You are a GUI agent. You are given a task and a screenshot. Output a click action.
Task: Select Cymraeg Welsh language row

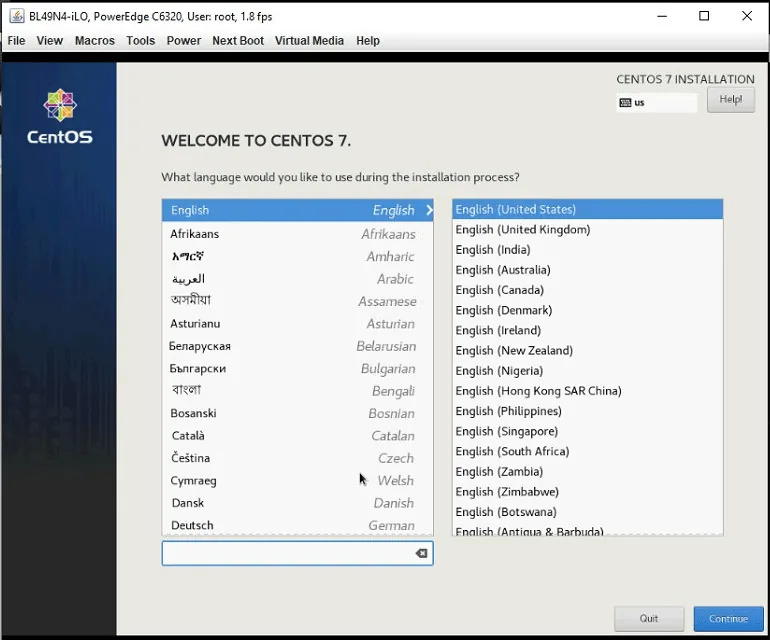(298, 480)
